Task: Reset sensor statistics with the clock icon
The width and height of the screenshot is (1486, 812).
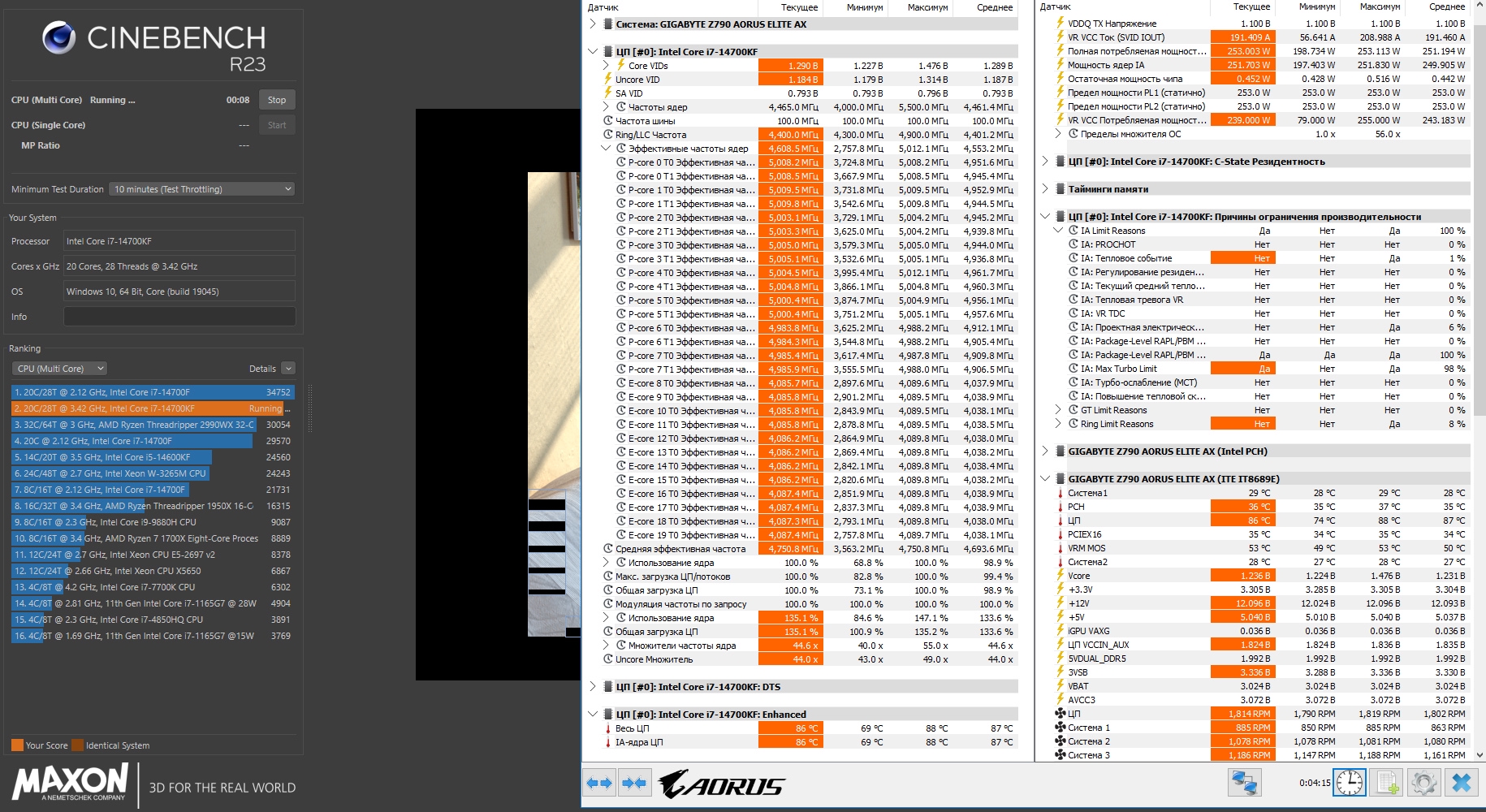Action: (x=1350, y=783)
